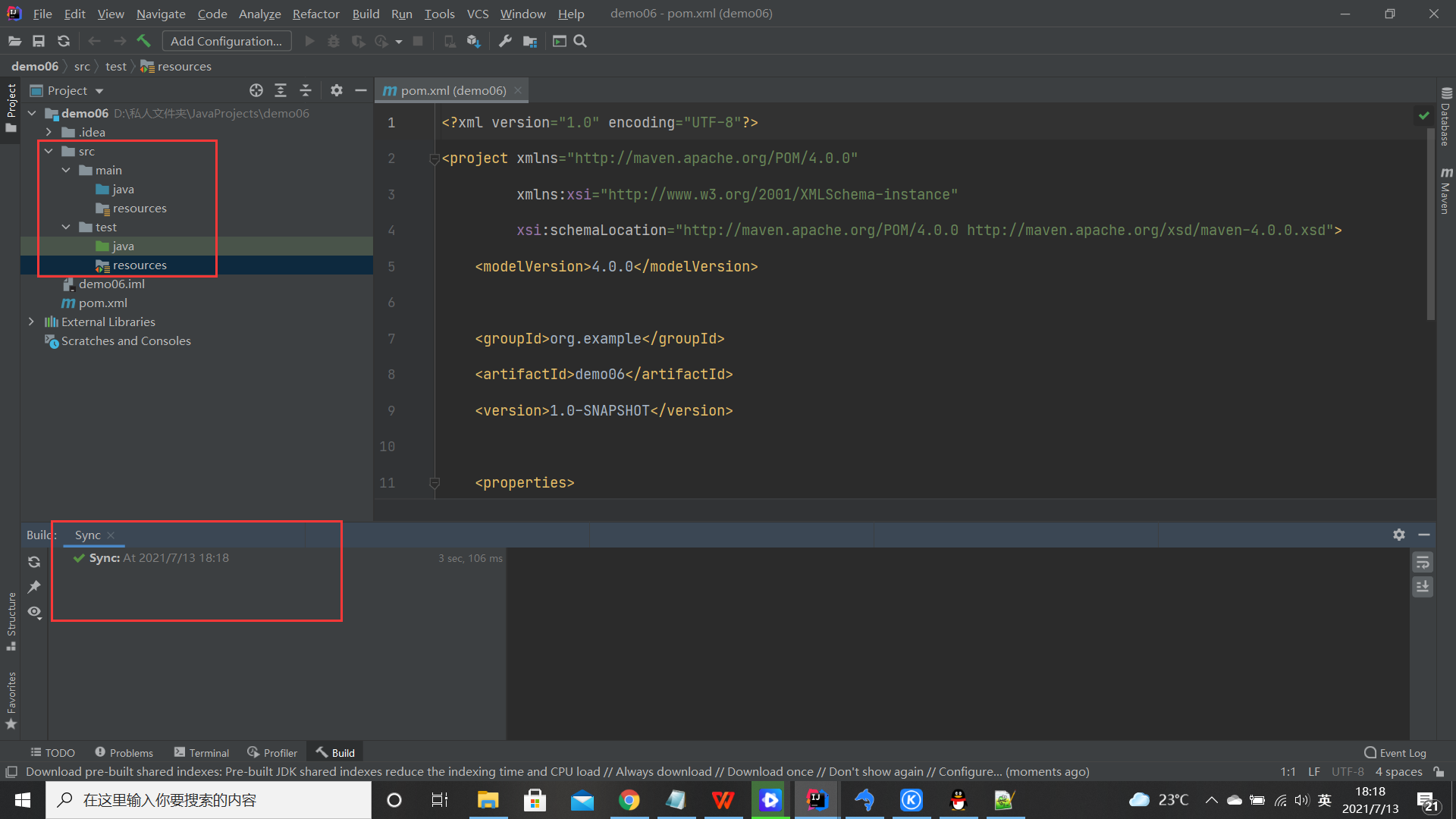Image resolution: width=1456 pixels, height=819 pixels.
Task: Expand the External Libraries tree node
Action: point(30,321)
